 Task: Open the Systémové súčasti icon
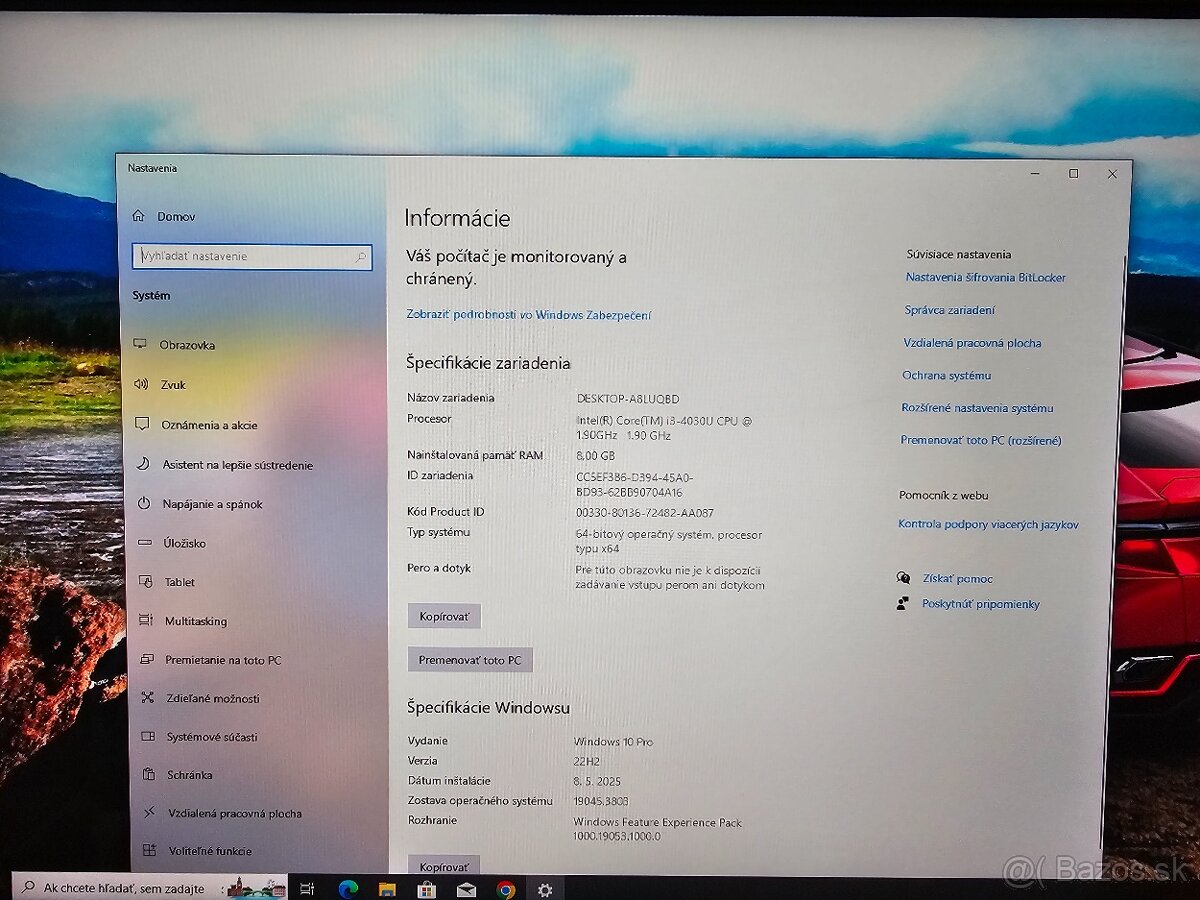point(148,737)
